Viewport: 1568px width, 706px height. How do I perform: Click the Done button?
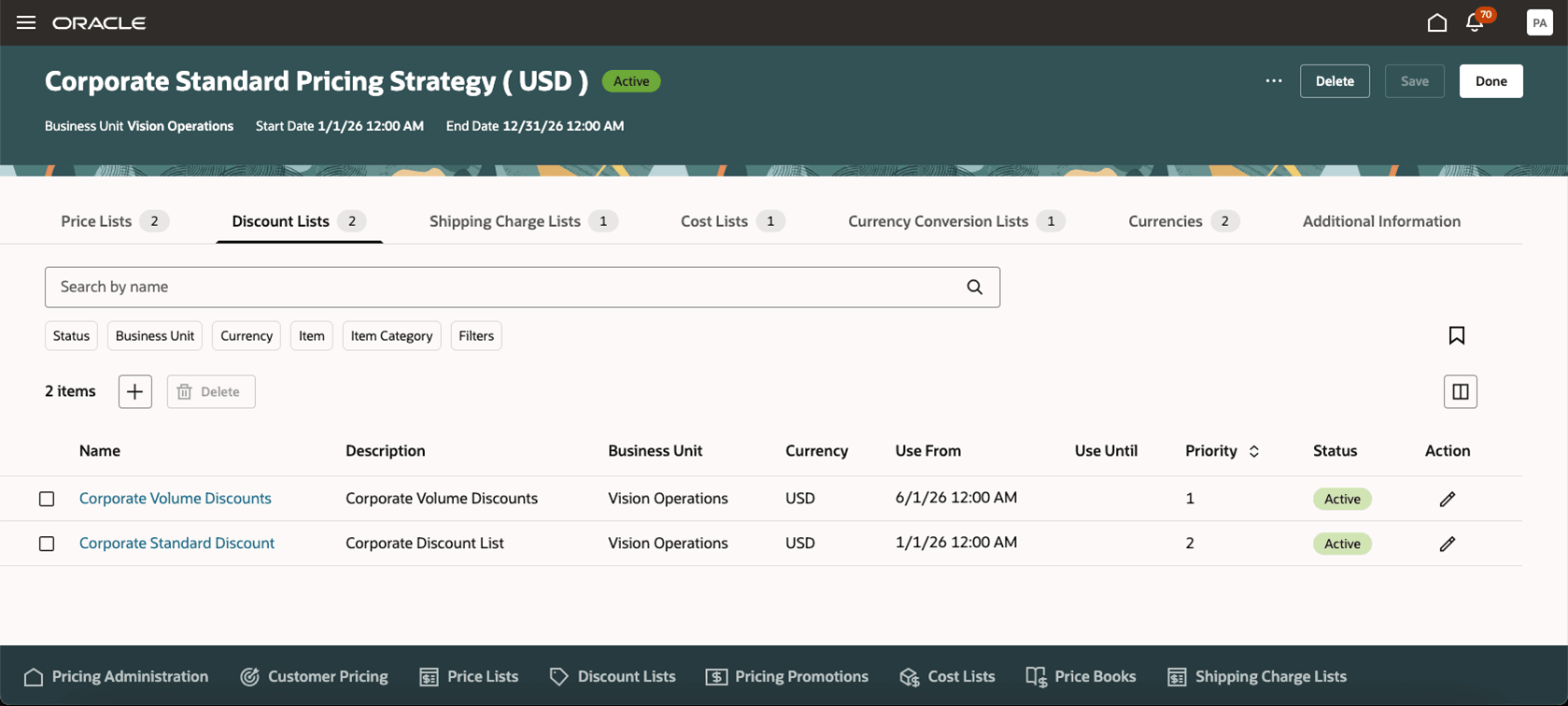[1491, 81]
